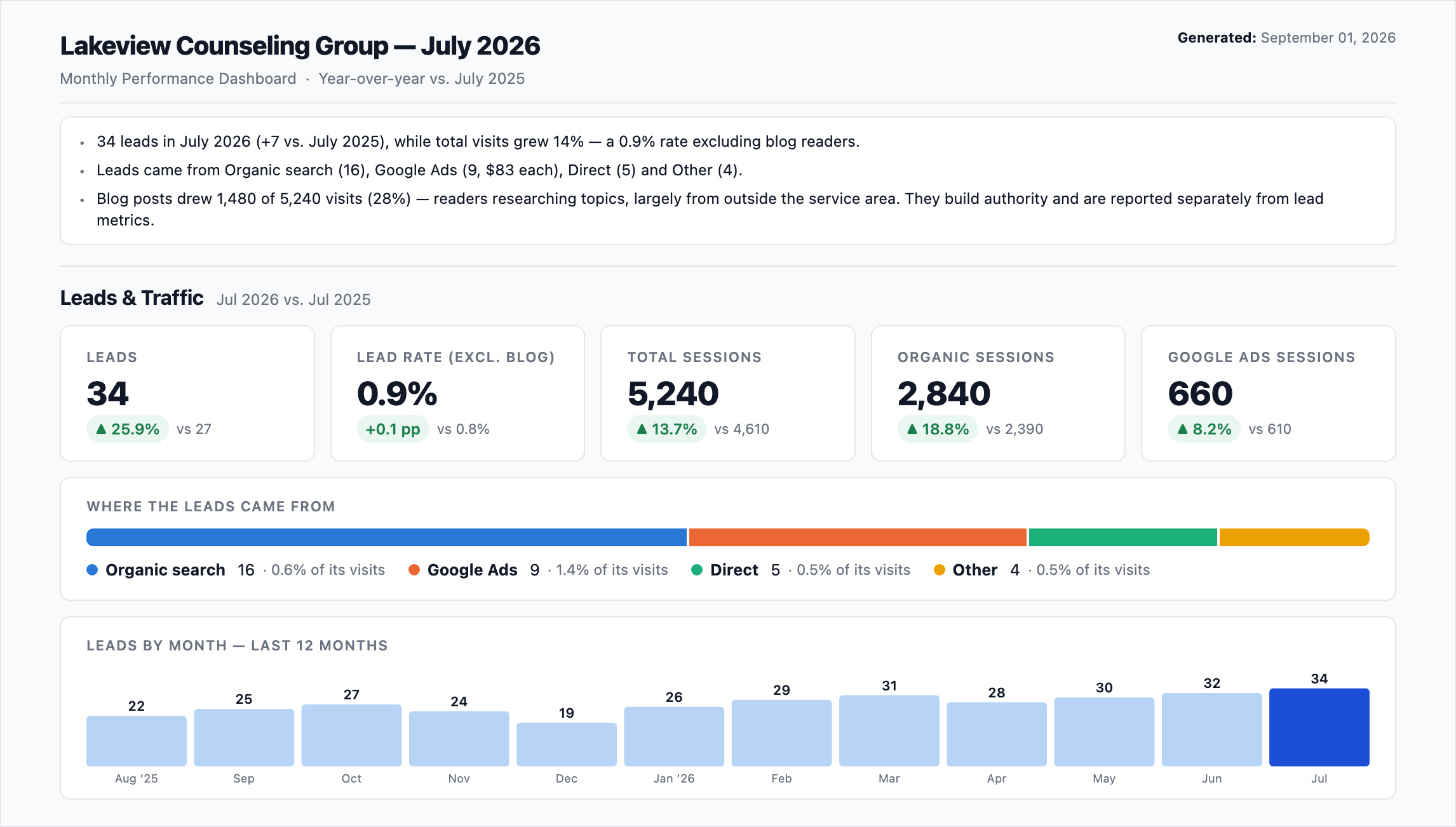Click the Jul bar showing 34 leads
The width and height of the screenshot is (1456, 827).
(1319, 727)
